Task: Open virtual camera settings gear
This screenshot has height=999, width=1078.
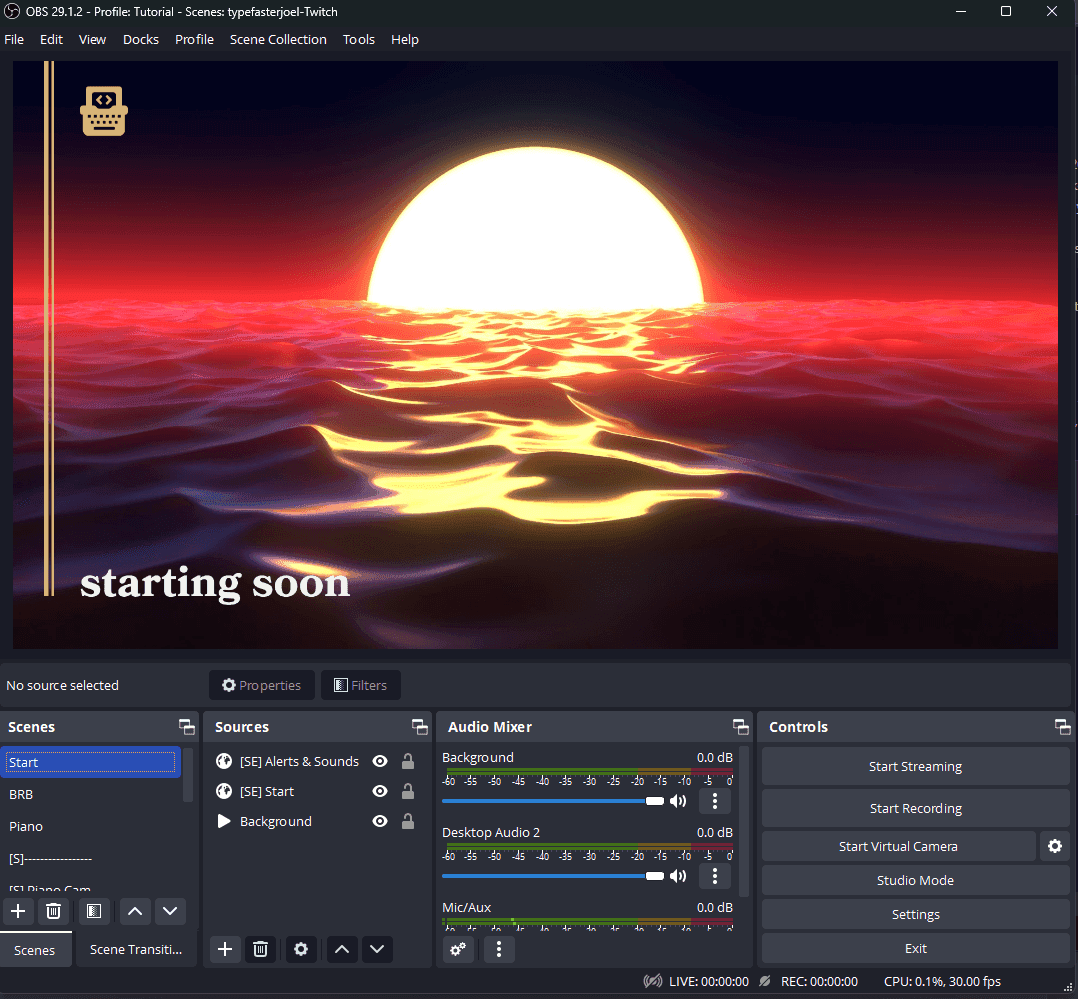Action: [x=1055, y=846]
